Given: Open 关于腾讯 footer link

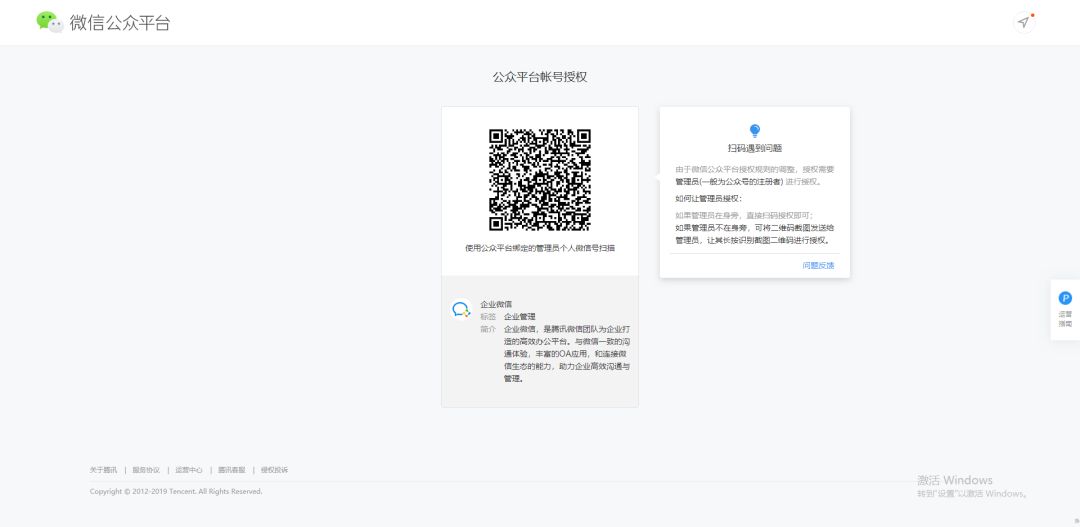Looking at the screenshot, I should tap(103, 470).
